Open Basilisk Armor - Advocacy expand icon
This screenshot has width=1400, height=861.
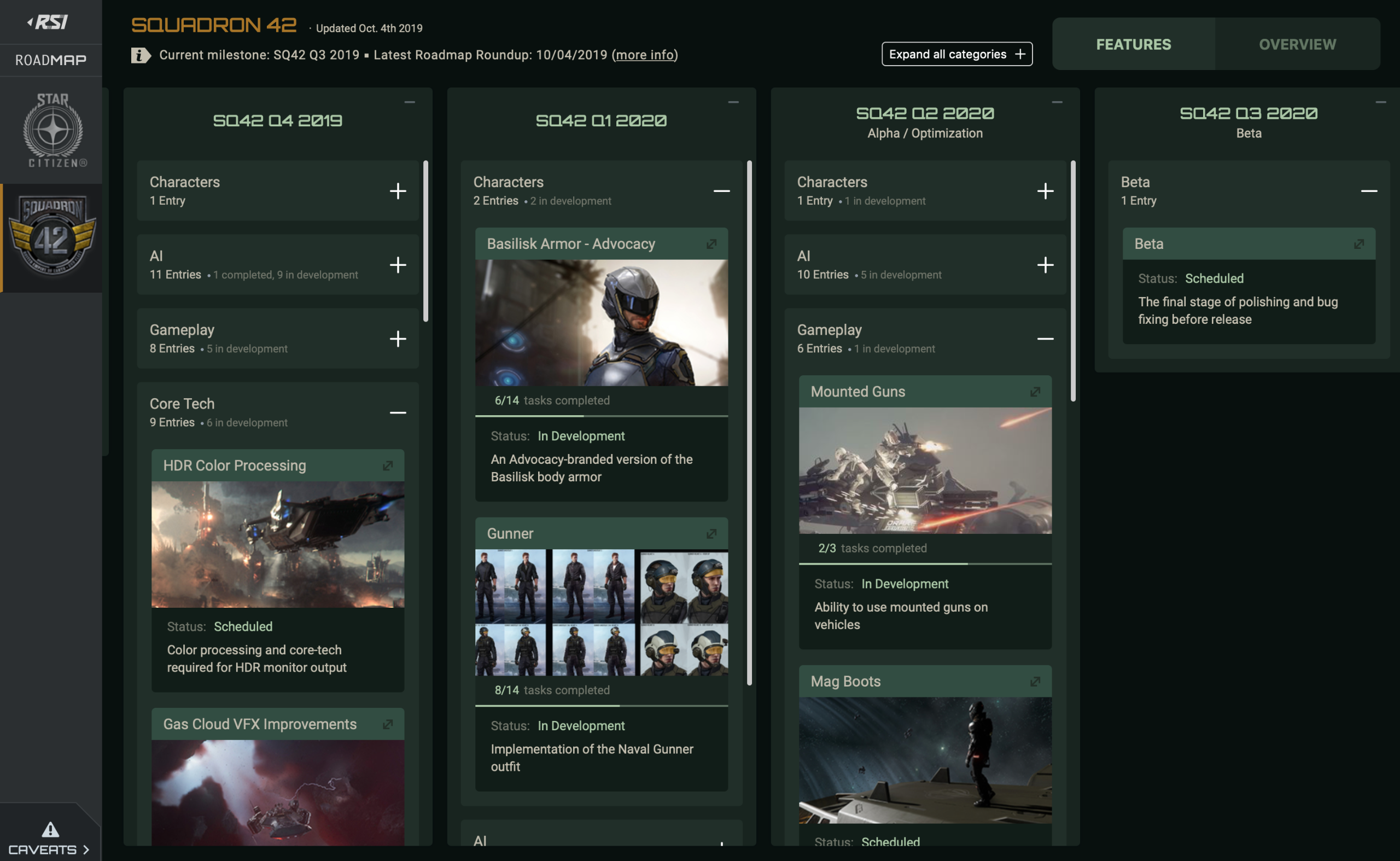(x=711, y=245)
